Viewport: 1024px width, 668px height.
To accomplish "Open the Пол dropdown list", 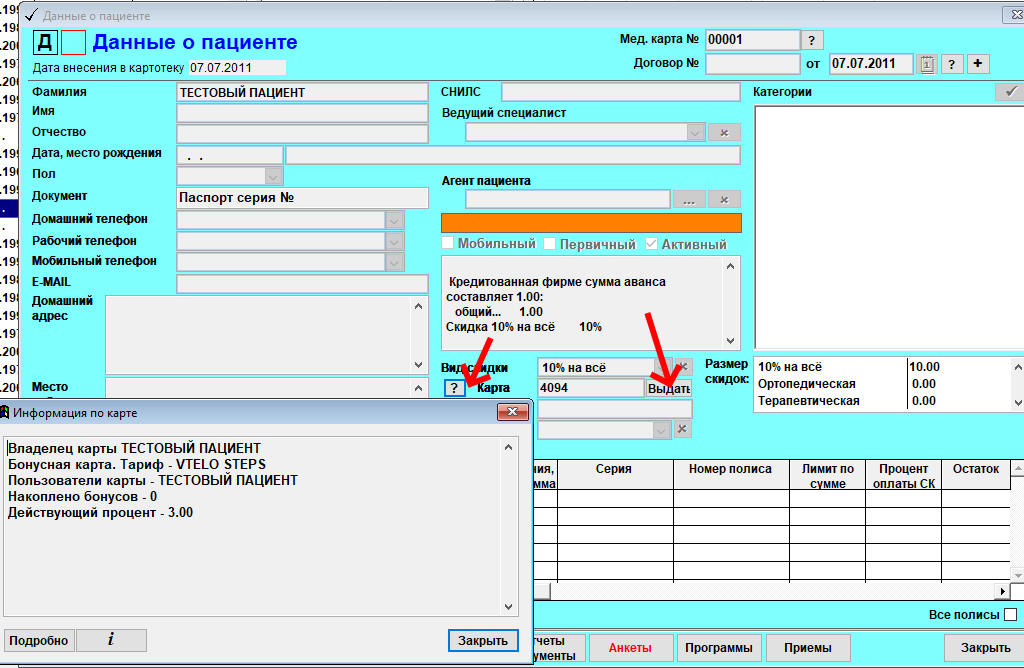I will coord(273,176).
